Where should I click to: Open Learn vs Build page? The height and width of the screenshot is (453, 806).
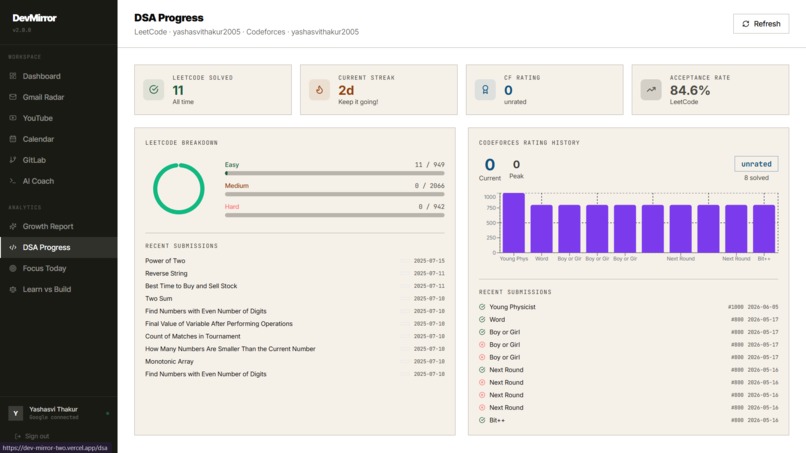(x=59, y=289)
